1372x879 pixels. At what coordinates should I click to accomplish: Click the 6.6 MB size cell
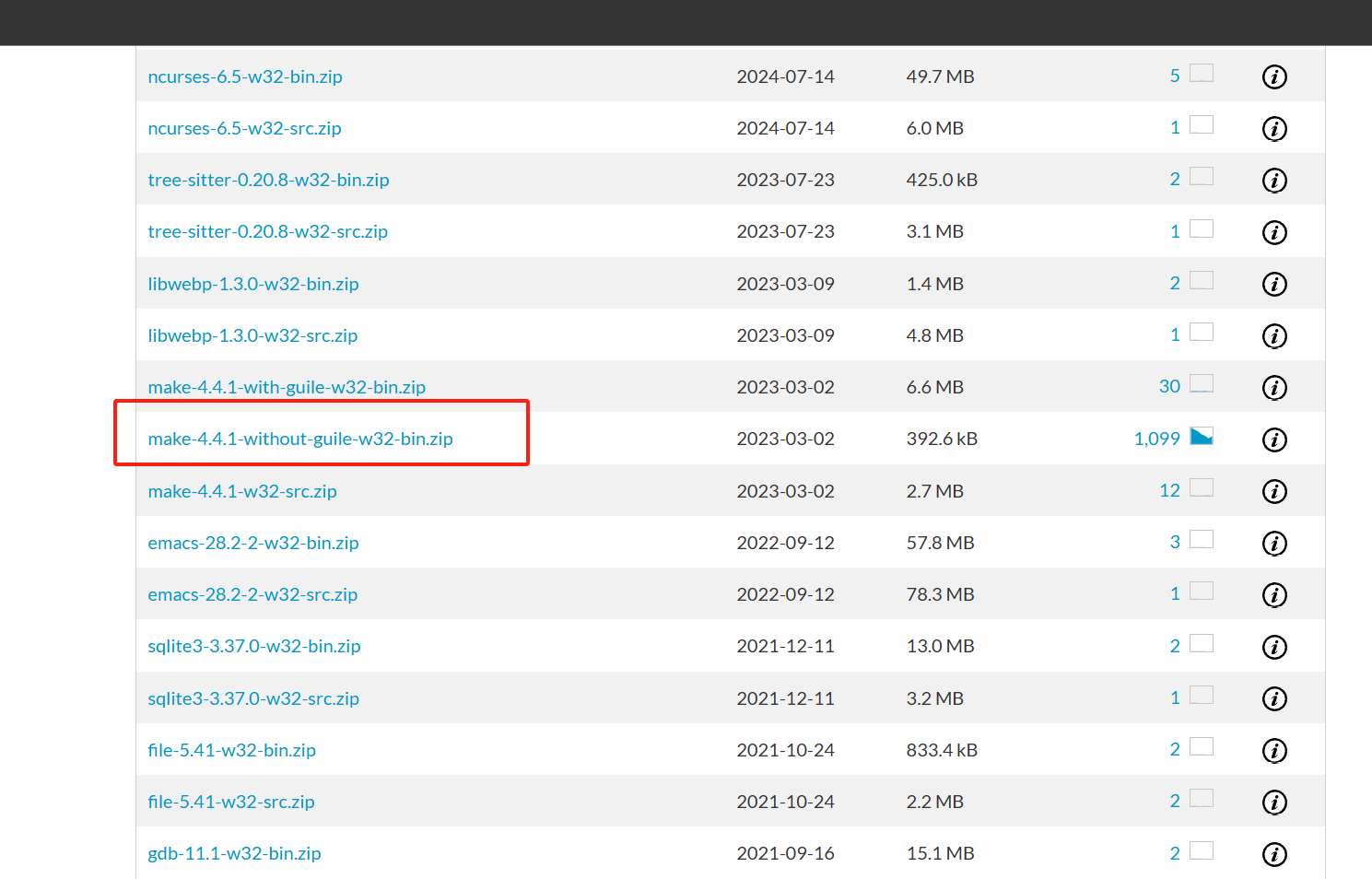pyautogui.click(x=934, y=387)
